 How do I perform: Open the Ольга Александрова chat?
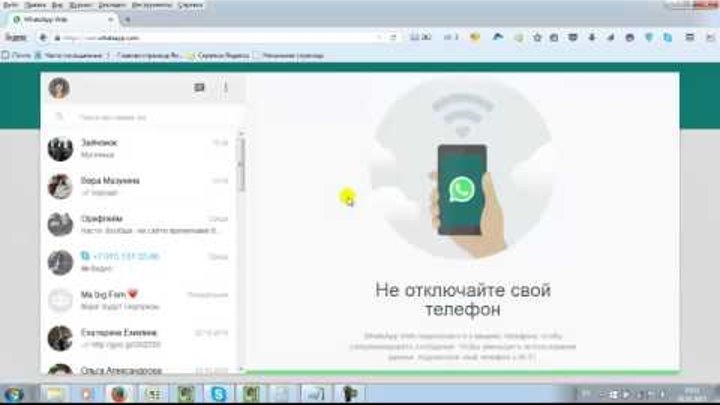(139, 369)
